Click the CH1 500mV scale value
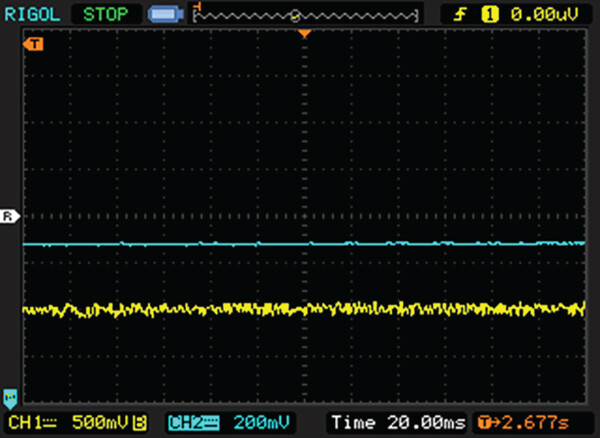 pos(99,423)
